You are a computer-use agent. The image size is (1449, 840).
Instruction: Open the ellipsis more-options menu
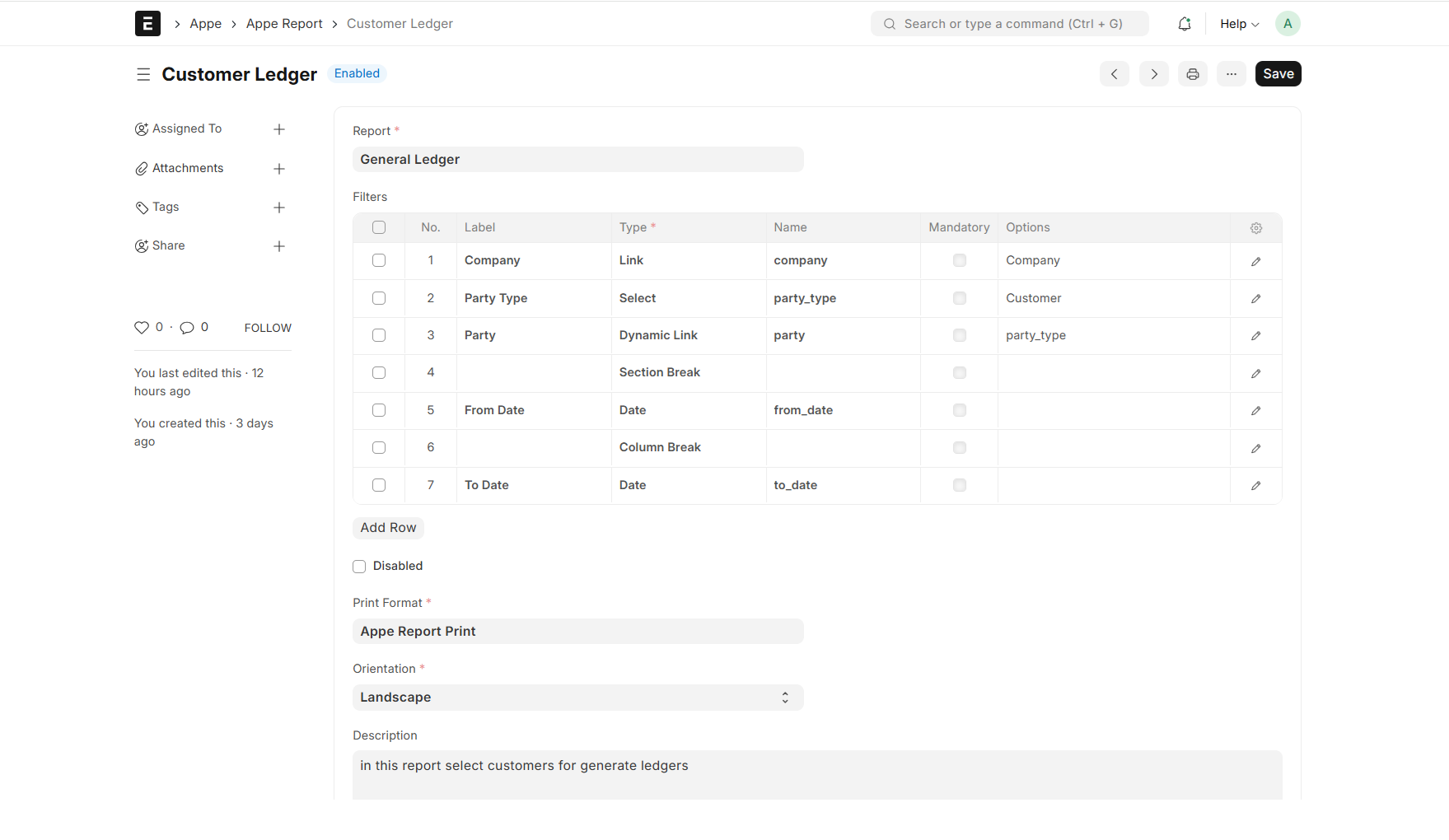point(1232,73)
